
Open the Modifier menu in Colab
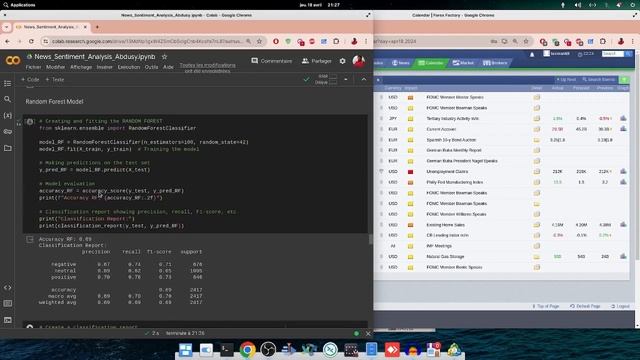56,67
